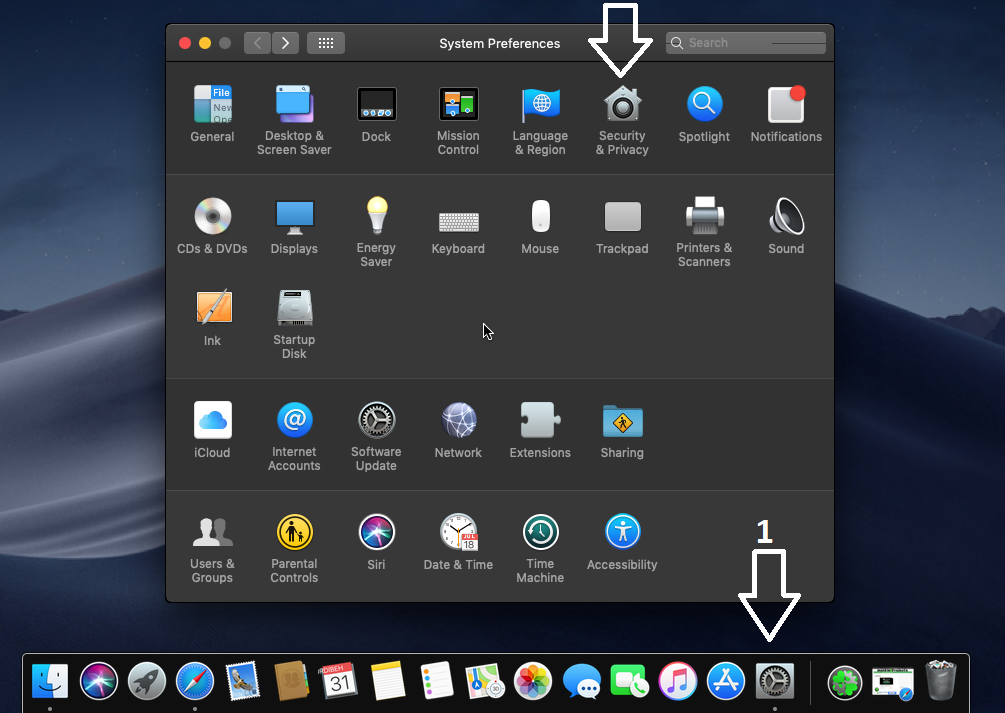Viewport: 1005px width, 713px height.
Task: Open Safari from the Dock
Action: 195,680
